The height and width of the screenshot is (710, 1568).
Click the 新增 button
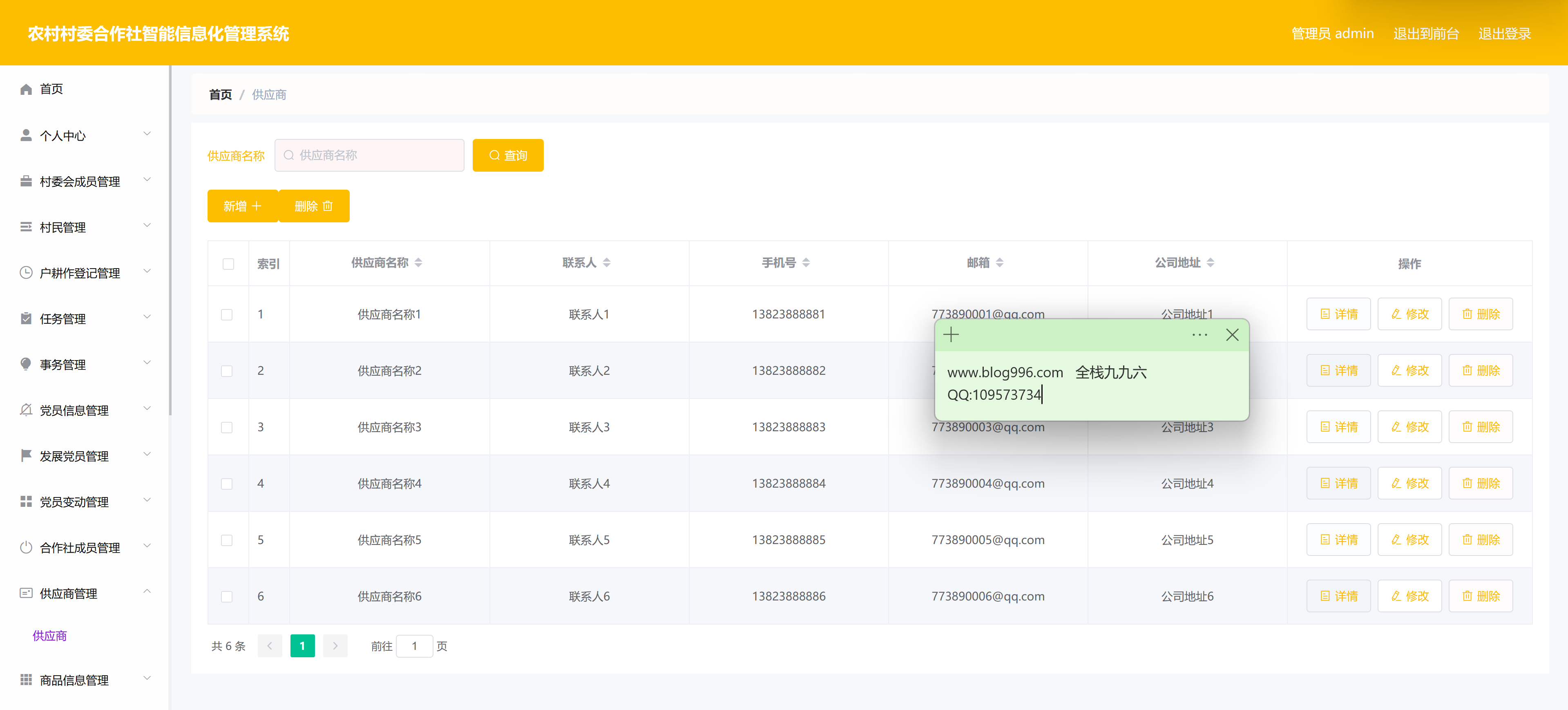[242, 206]
